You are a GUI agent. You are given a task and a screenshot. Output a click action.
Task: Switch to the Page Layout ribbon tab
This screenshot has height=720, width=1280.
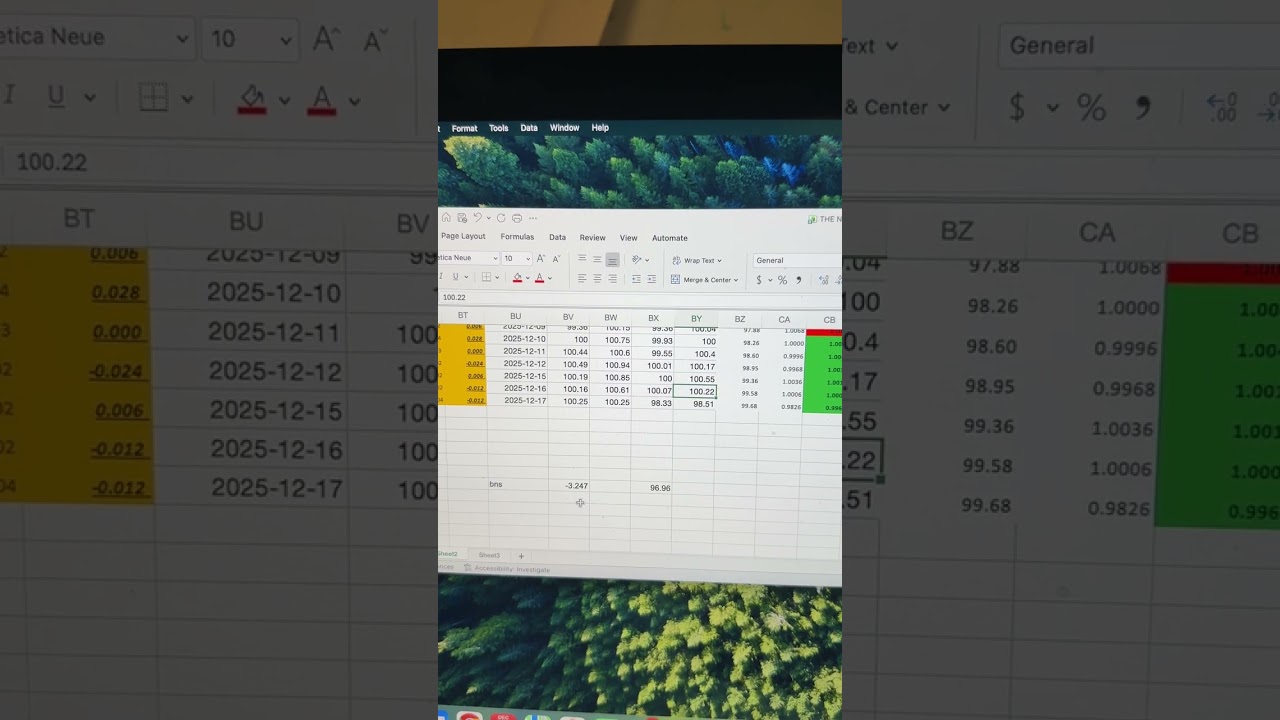(463, 236)
